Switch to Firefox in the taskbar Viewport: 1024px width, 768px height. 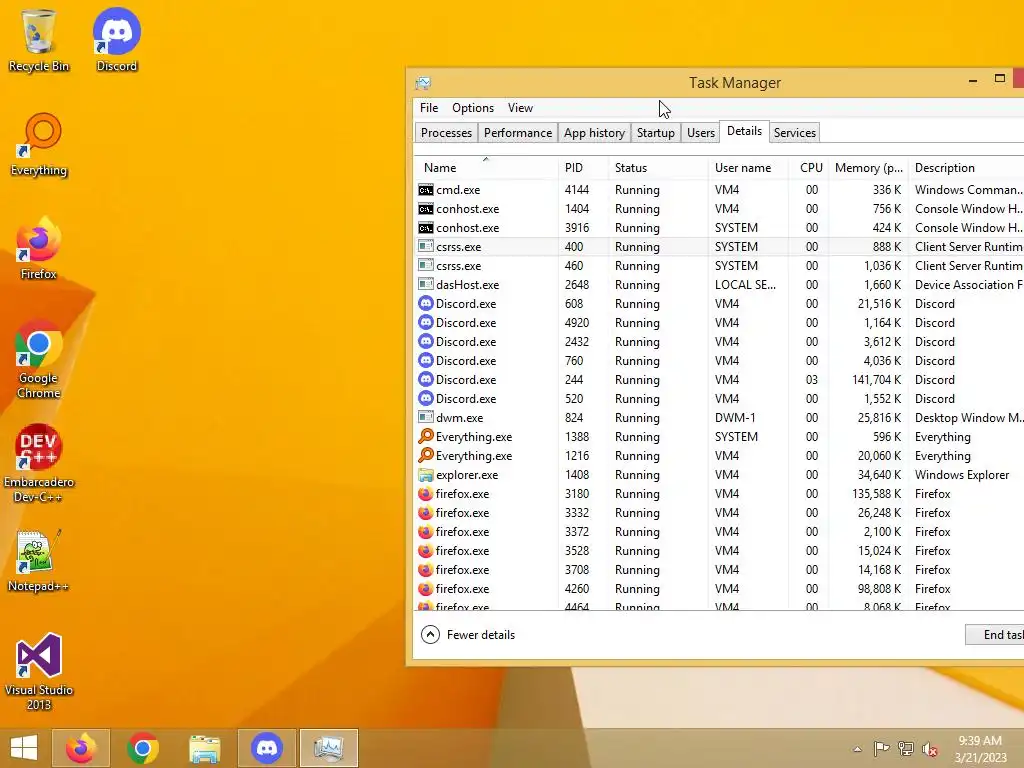pyautogui.click(x=81, y=748)
